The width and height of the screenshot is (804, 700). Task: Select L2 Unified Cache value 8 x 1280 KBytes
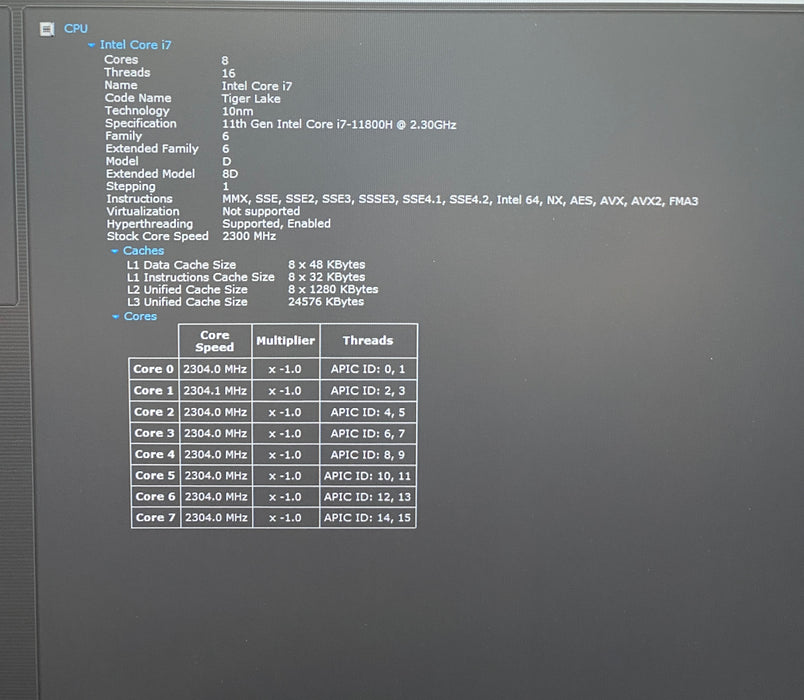(x=333, y=289)
